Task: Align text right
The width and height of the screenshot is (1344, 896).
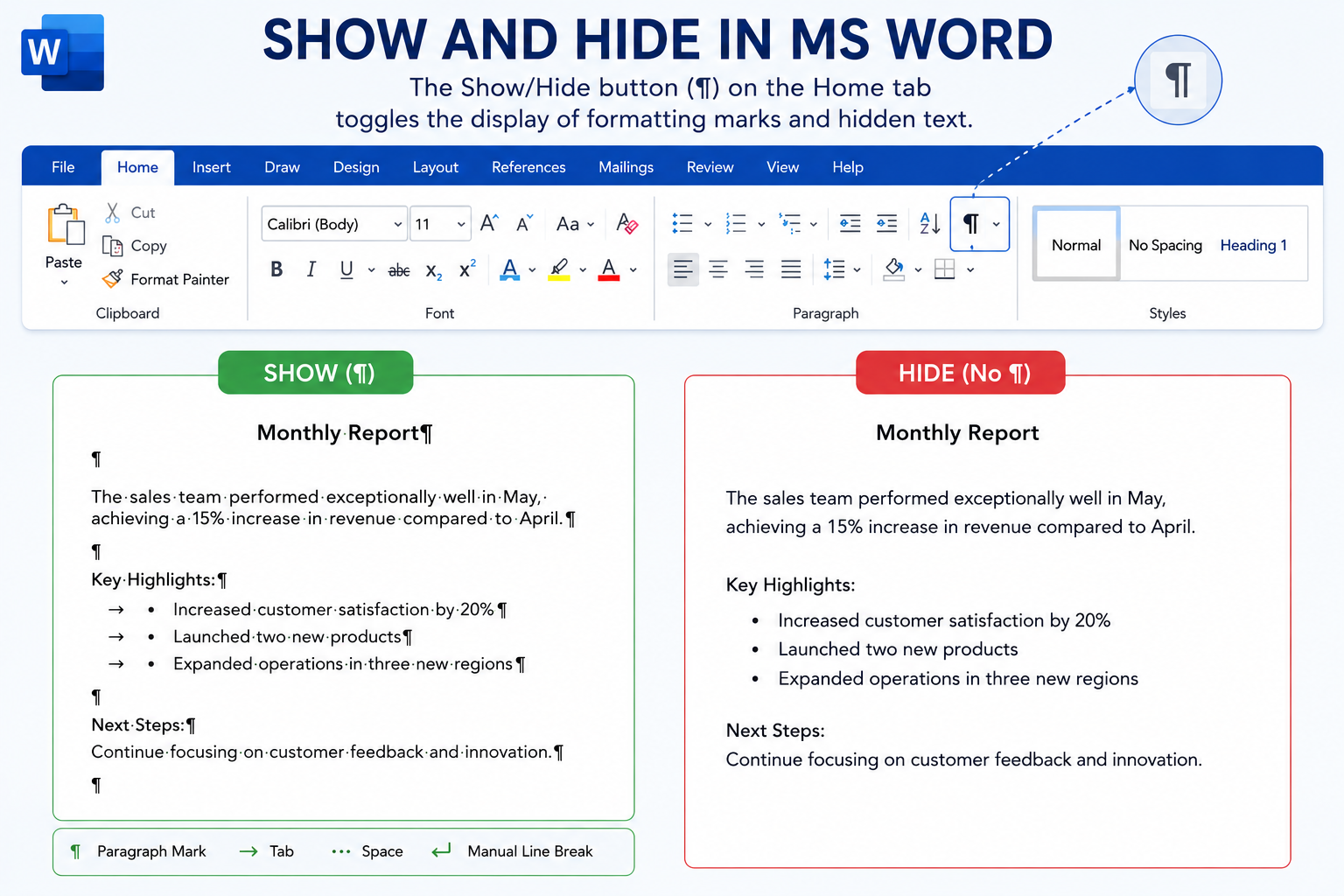Action: coord(754,269)
